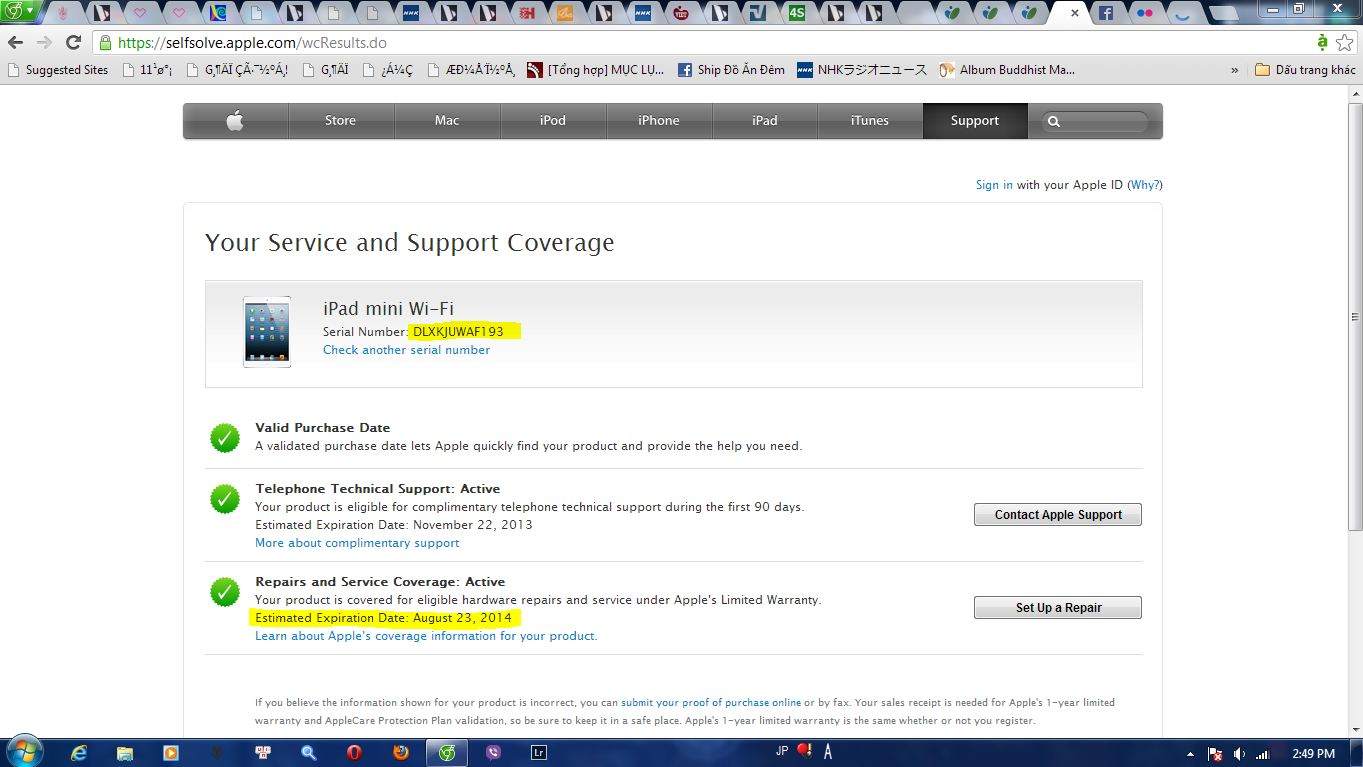
Task: Click the network signal tray icon
Action: coord(1263,754)
